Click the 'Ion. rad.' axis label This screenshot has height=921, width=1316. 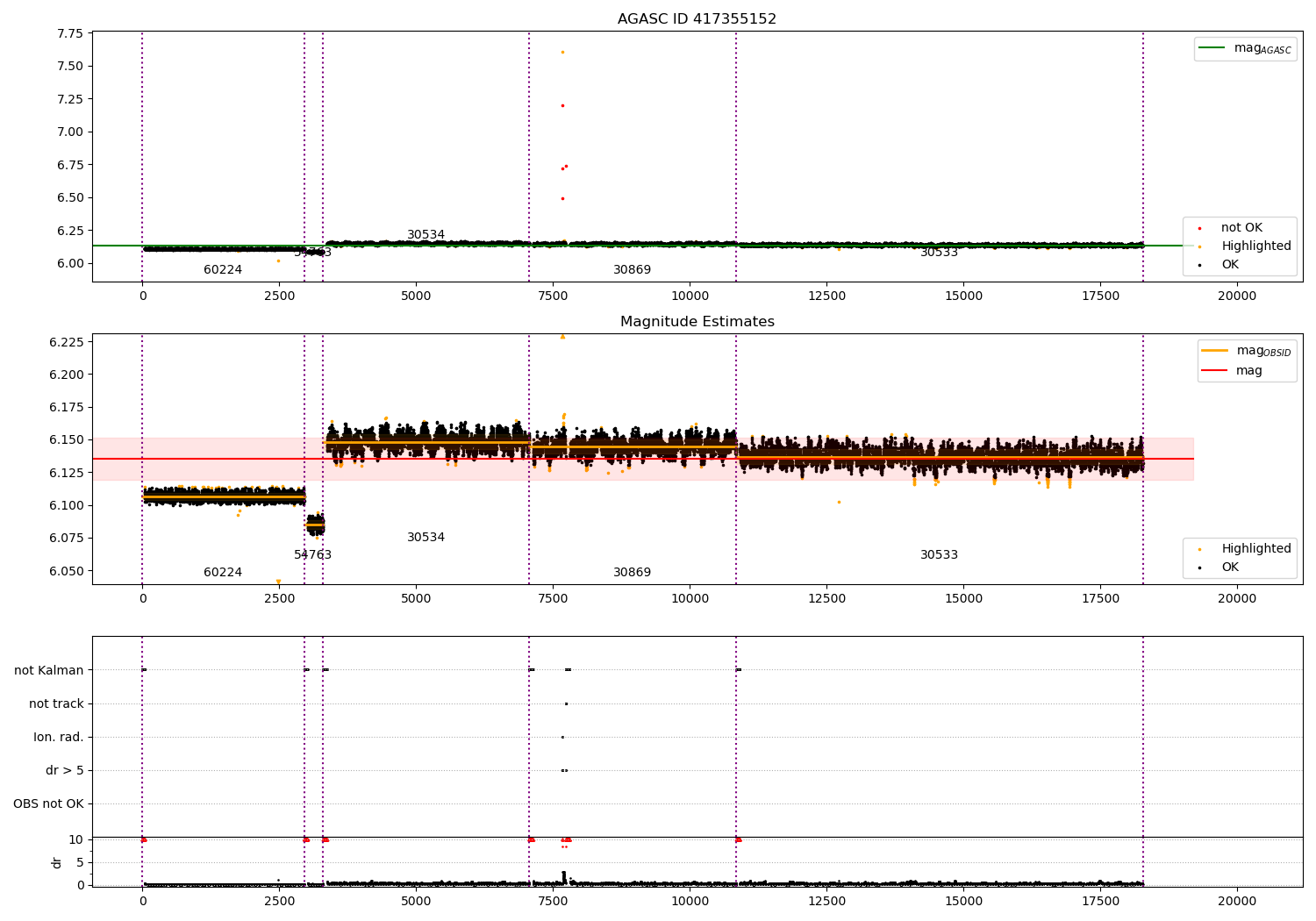point(59,737)
